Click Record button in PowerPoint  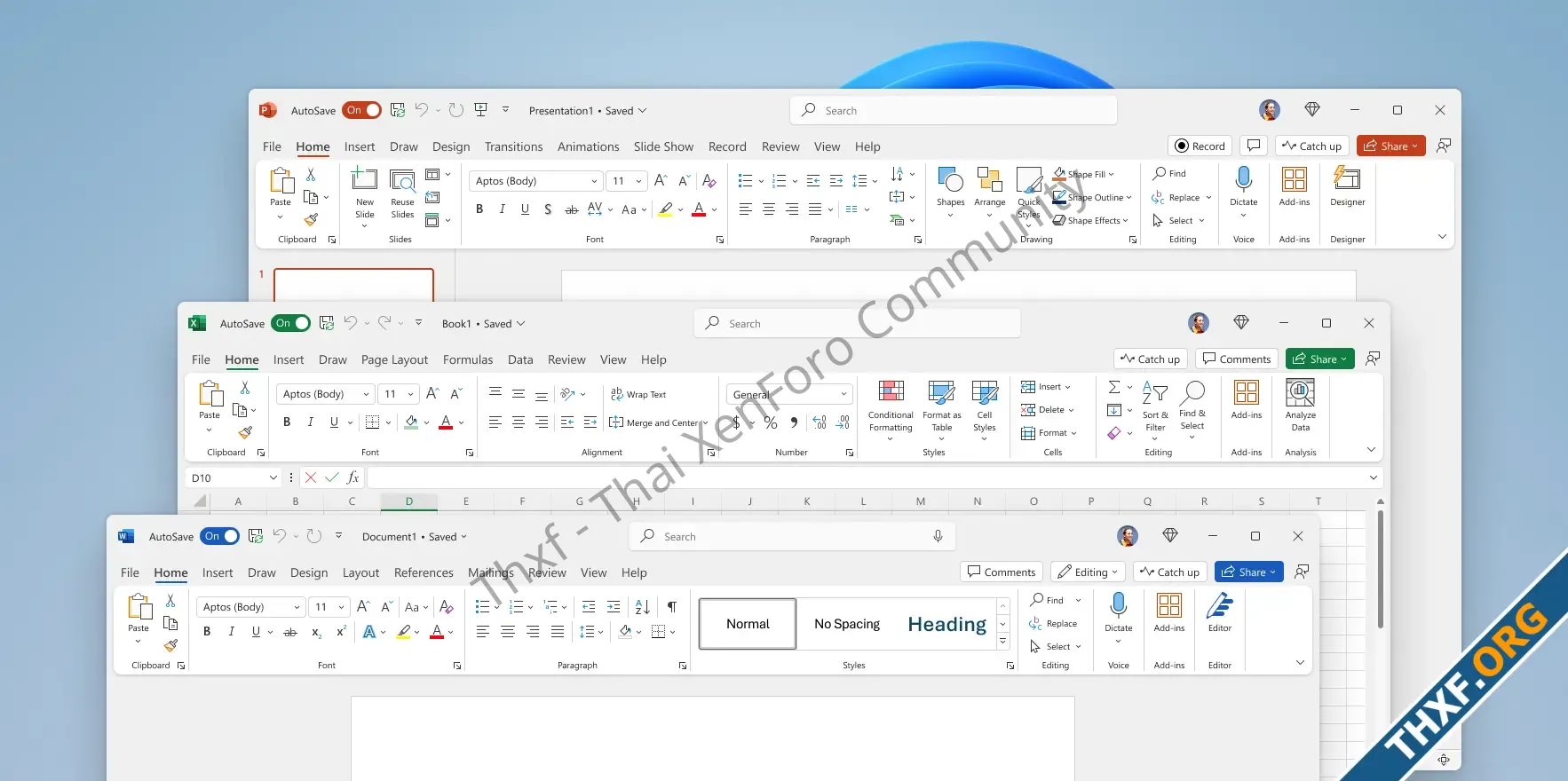(1200, 146)
